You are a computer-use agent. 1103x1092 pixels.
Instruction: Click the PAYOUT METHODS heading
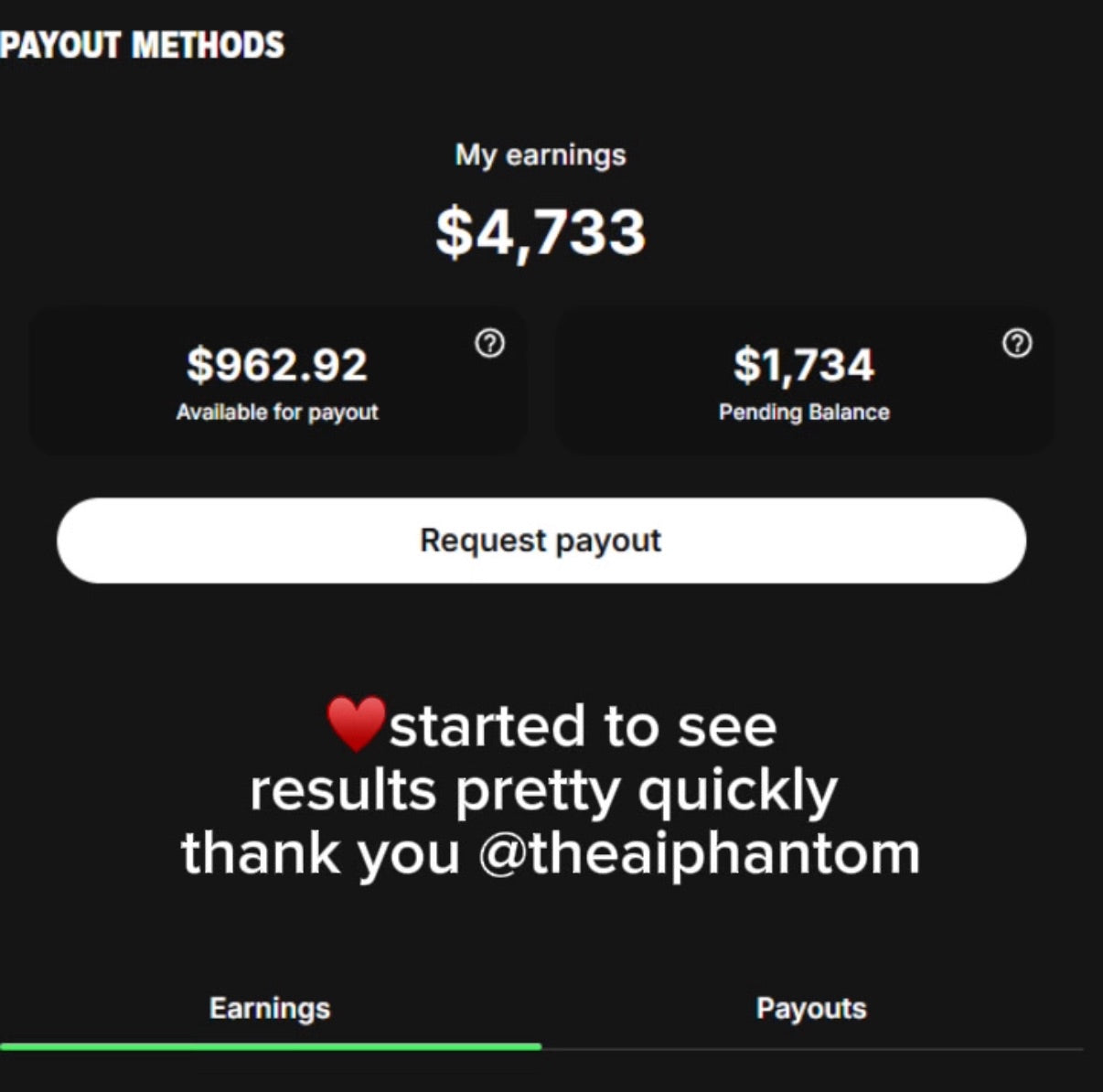point(143,45)
